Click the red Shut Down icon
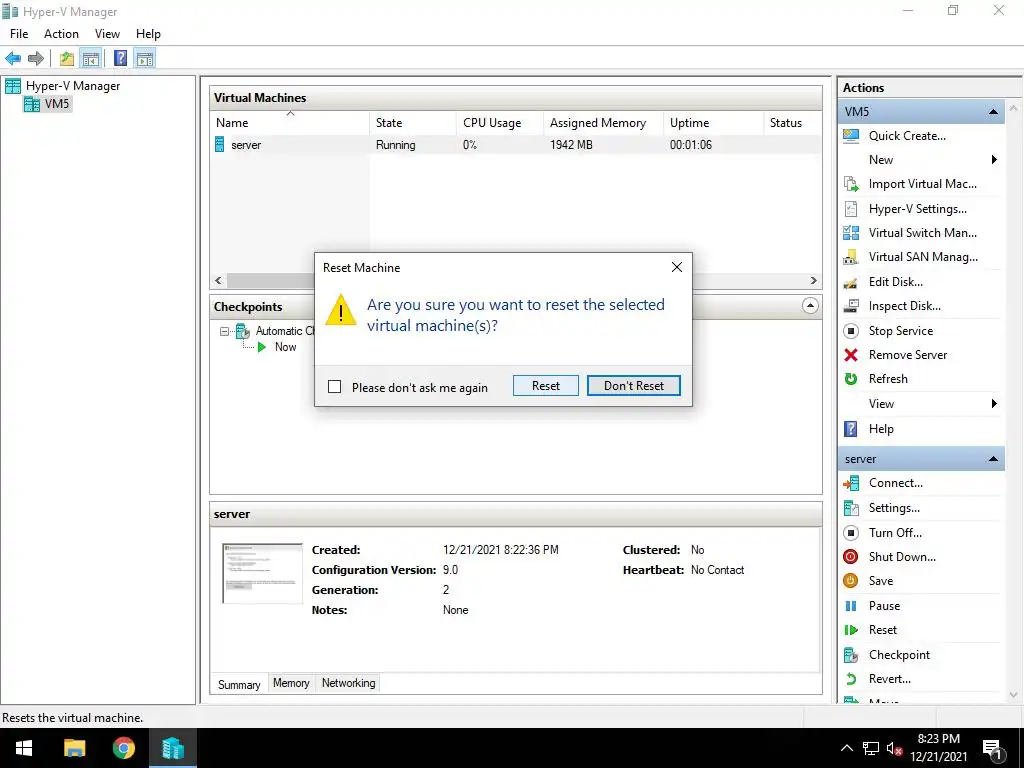1024x768 pixels. [x=851, y=556]
